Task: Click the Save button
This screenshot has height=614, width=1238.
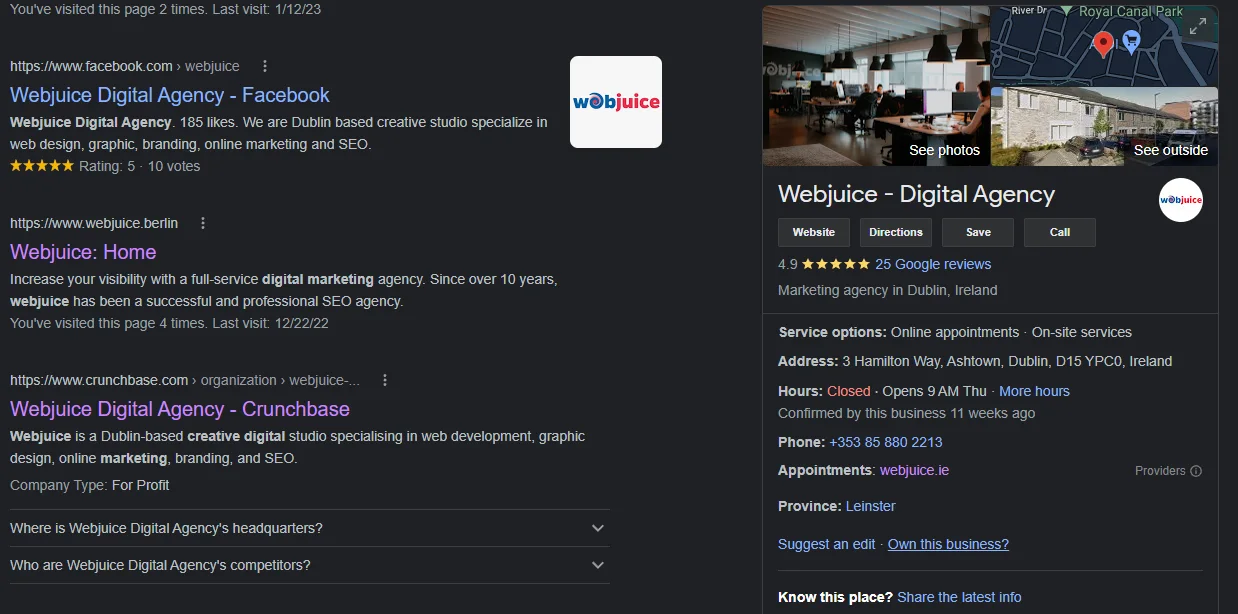Action: click(x=978, y=232)
